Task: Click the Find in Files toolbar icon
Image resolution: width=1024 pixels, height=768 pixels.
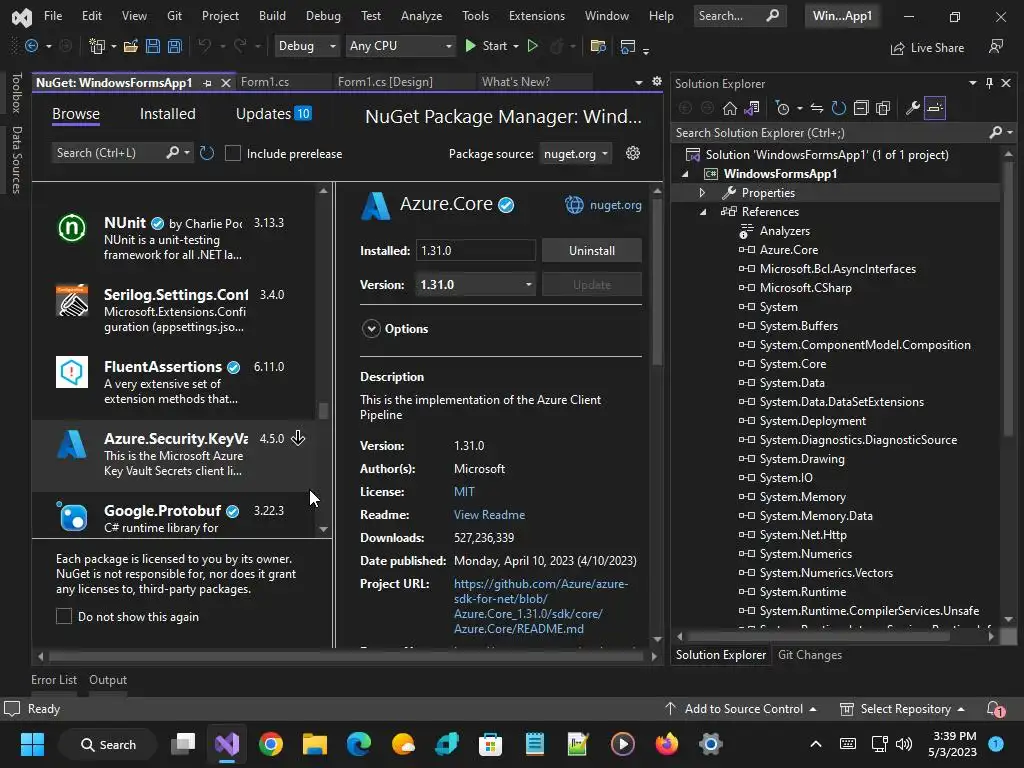Action: [x=598, y=46]
